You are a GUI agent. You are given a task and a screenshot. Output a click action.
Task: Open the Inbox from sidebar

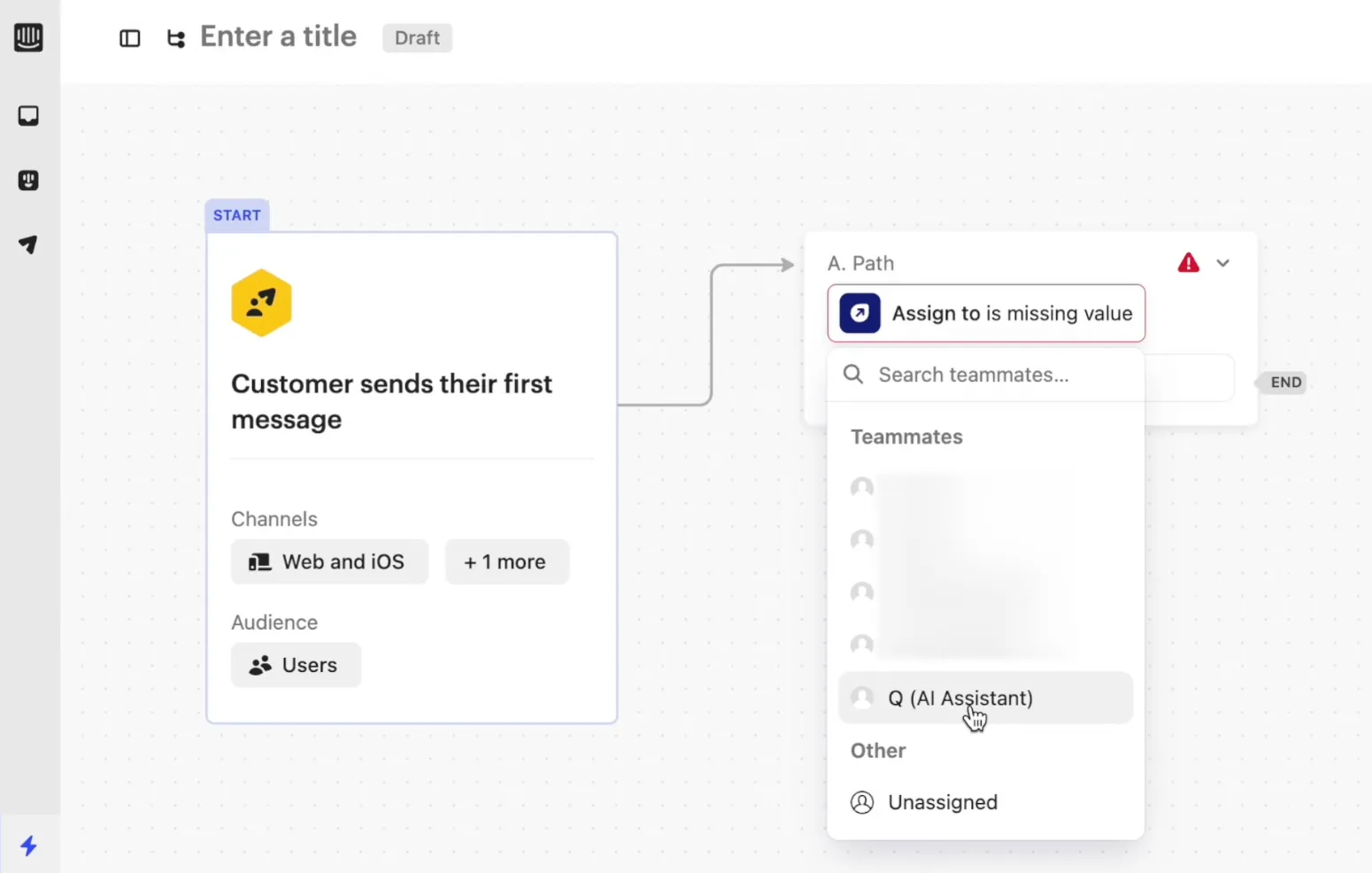click(28, 116)
